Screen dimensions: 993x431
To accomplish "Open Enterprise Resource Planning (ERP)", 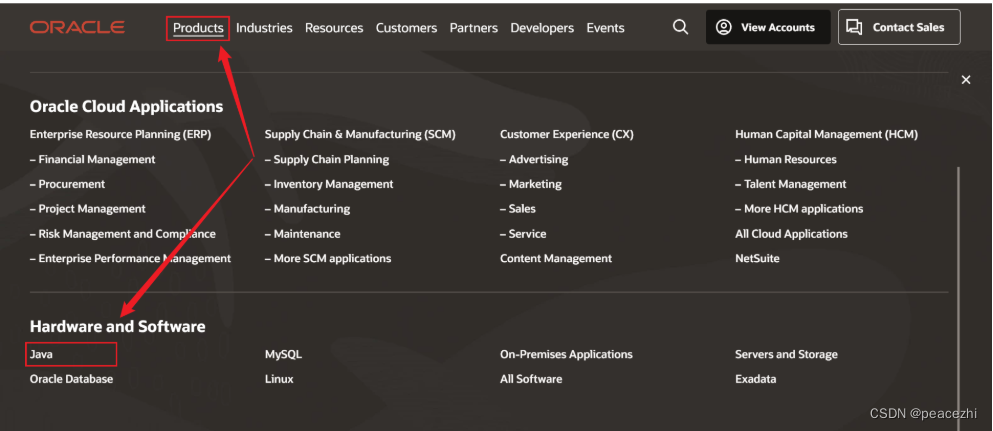I will coord(120,134).
